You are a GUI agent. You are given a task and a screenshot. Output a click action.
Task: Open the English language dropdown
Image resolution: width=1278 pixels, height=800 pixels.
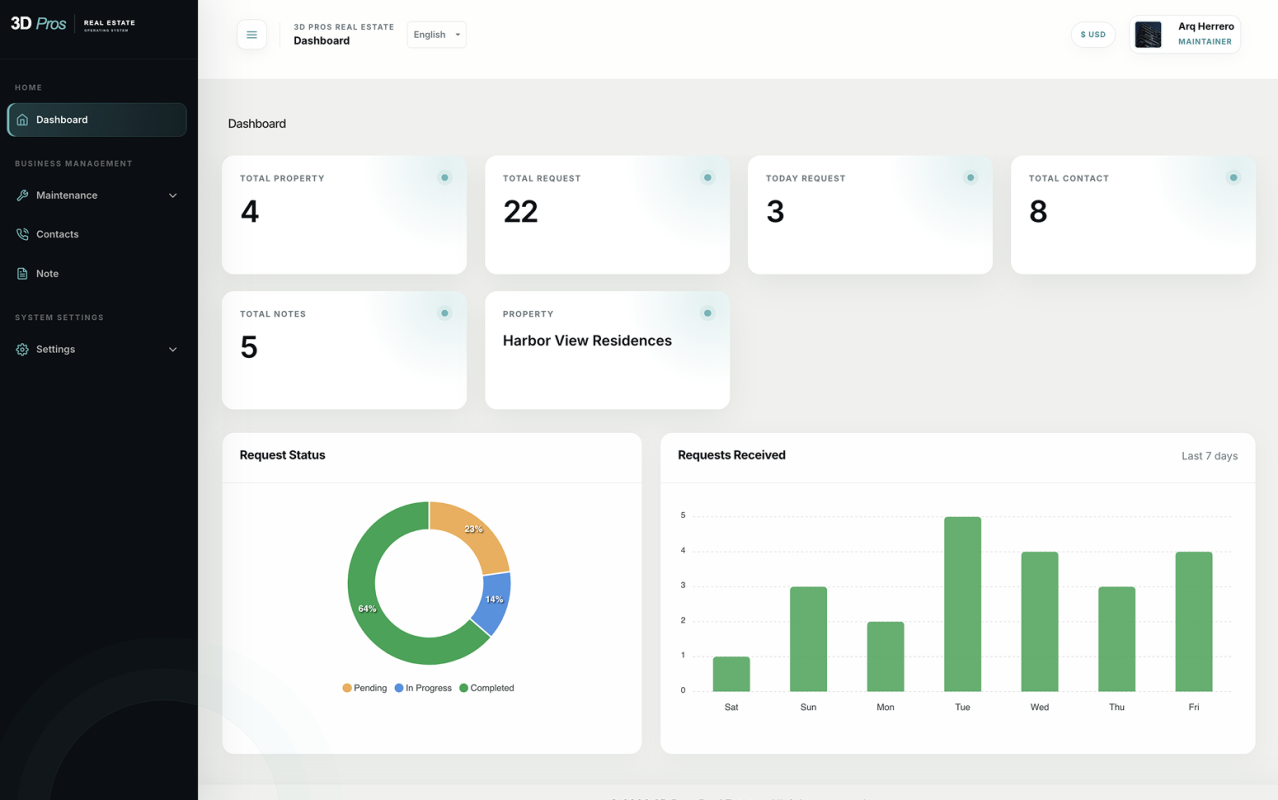(x=437, y=35)
